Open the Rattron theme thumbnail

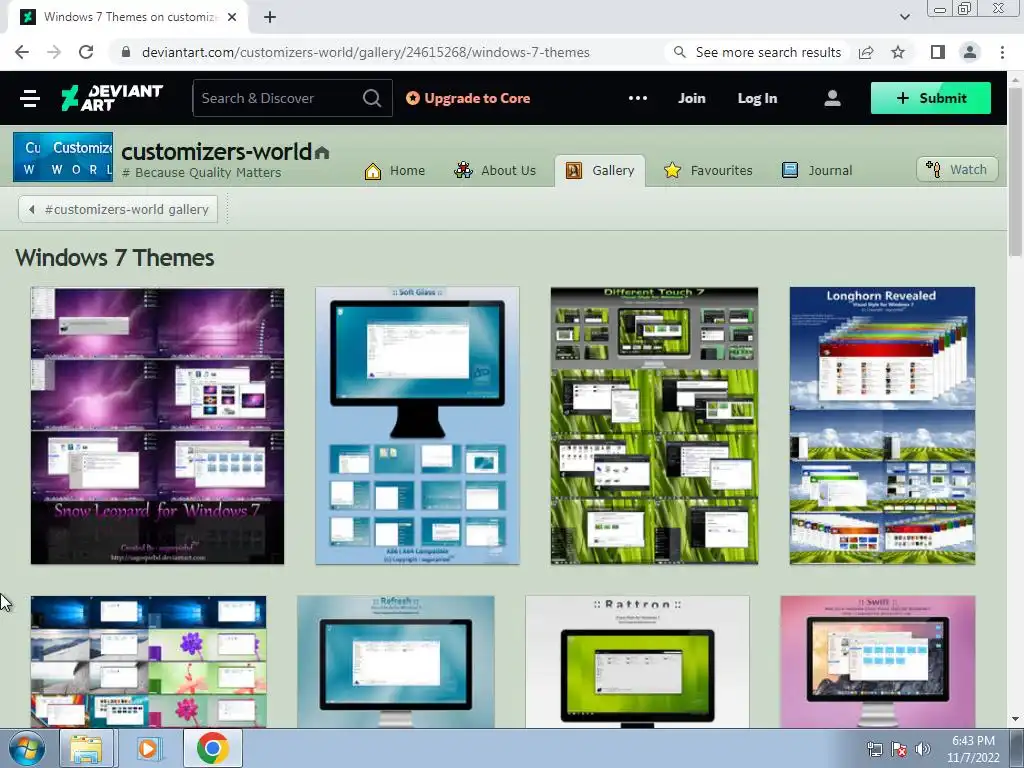click(x=637, y=662)
